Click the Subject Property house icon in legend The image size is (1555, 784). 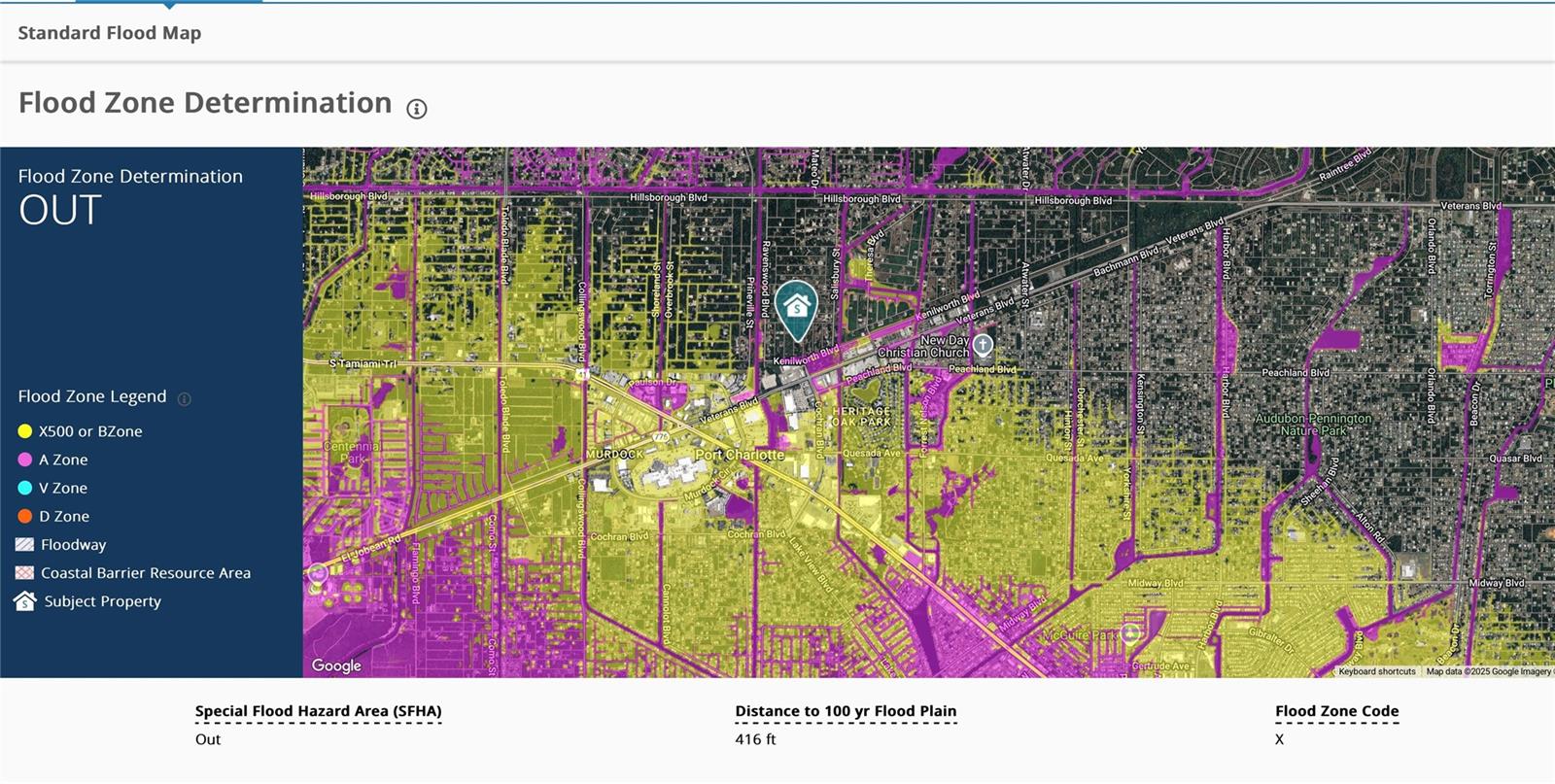tap(25, 601)
